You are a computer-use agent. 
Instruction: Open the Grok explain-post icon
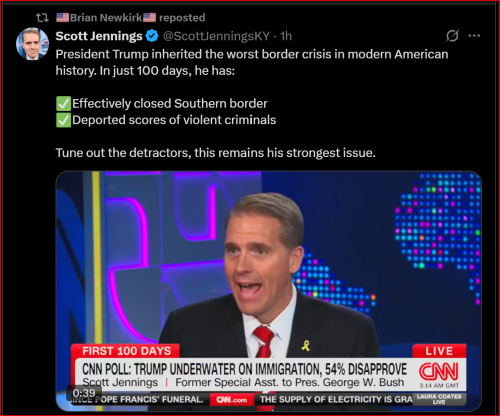(452, 36)
